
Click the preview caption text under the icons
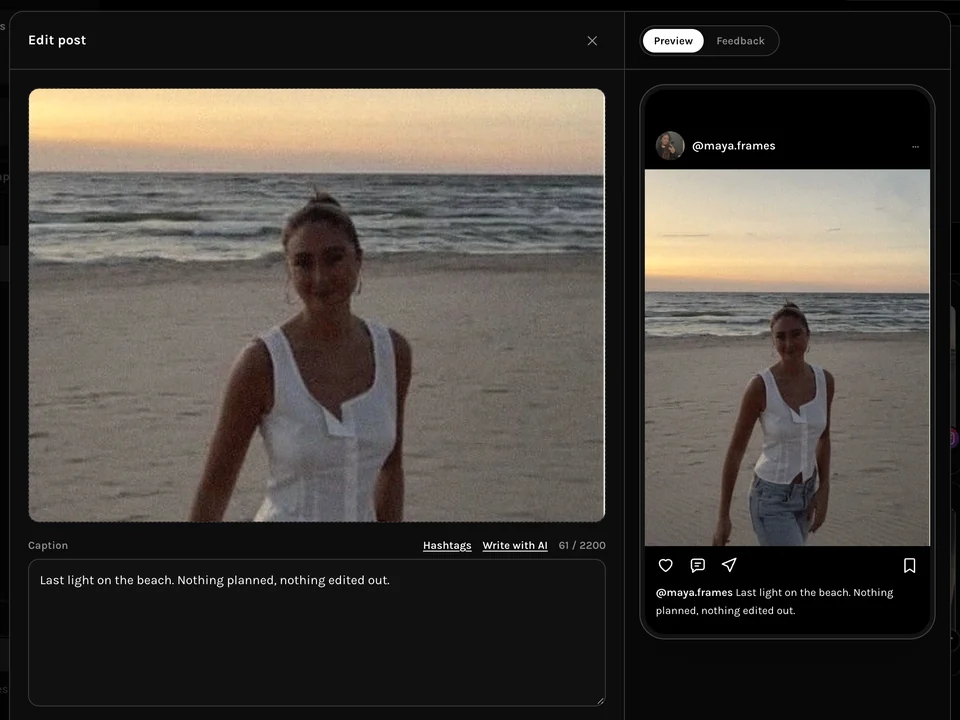coord(774,601)
